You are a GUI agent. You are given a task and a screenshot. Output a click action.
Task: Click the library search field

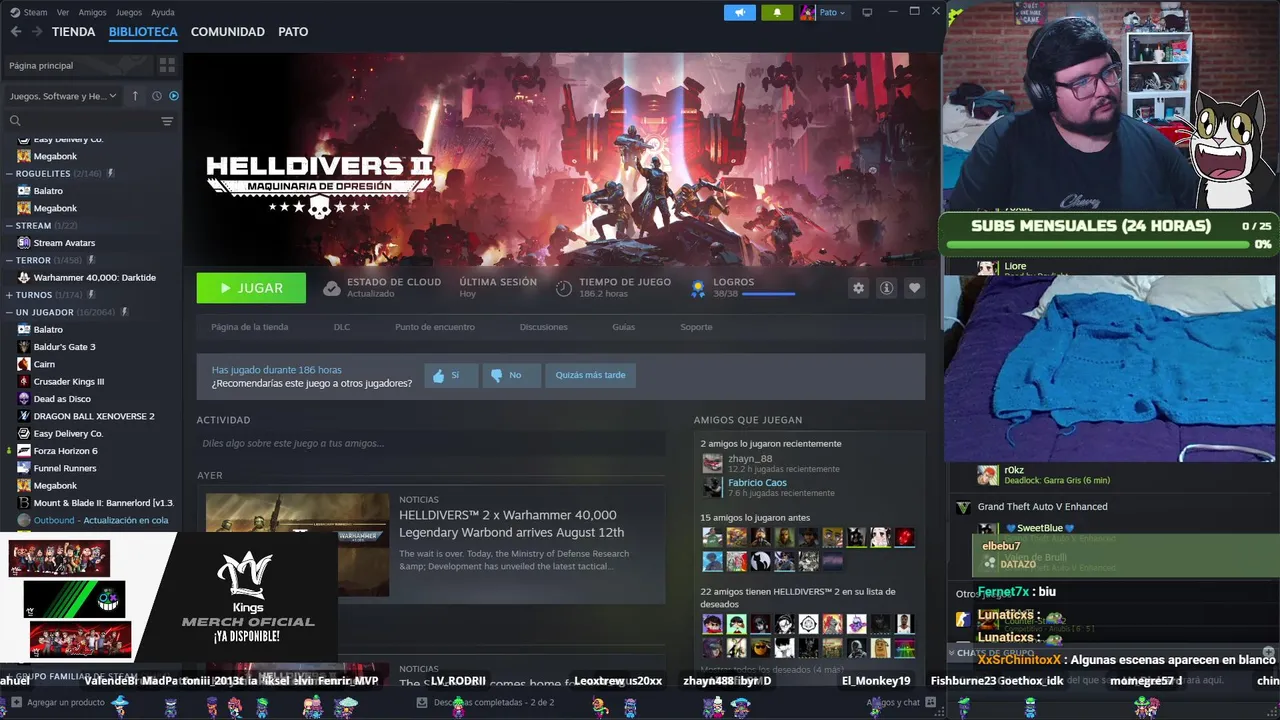(82, 121)
